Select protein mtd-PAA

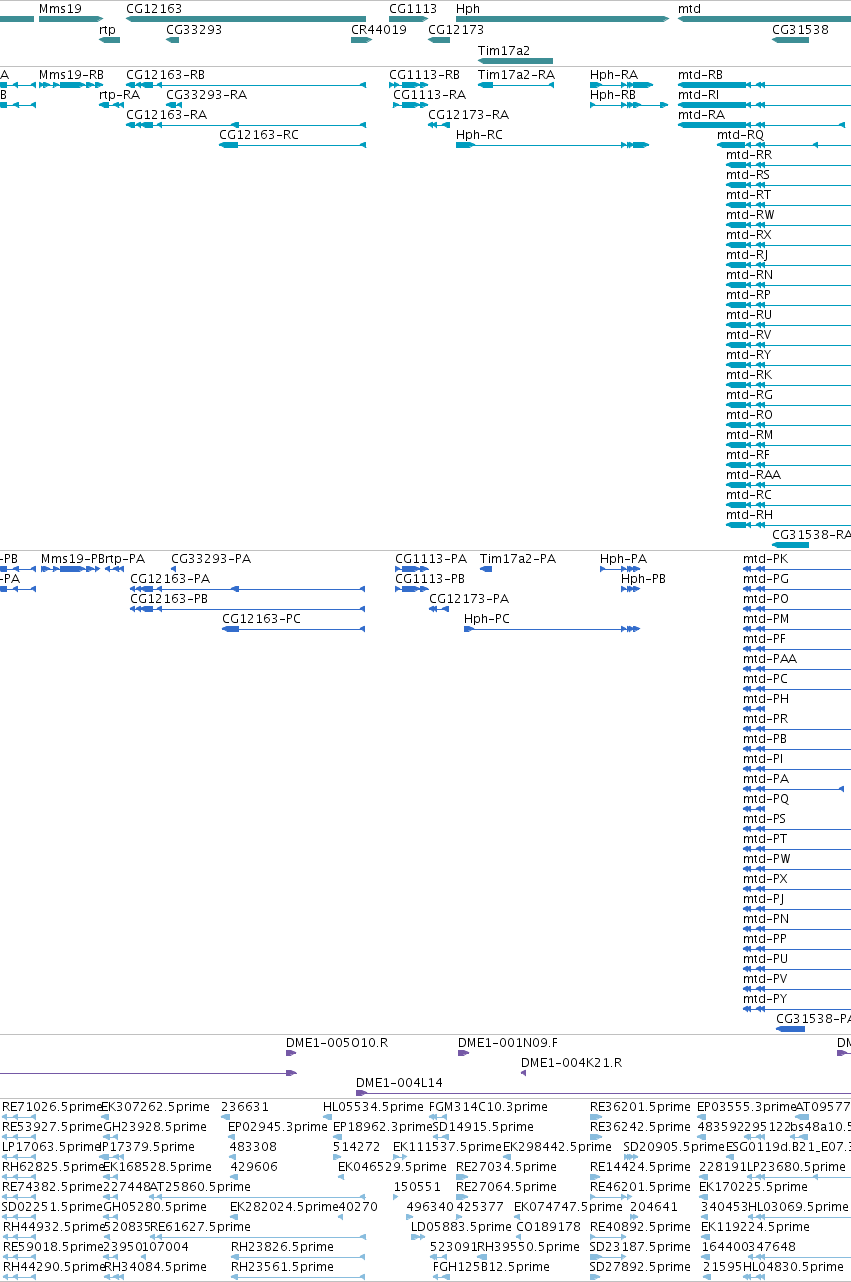click(x=770, y=659)
